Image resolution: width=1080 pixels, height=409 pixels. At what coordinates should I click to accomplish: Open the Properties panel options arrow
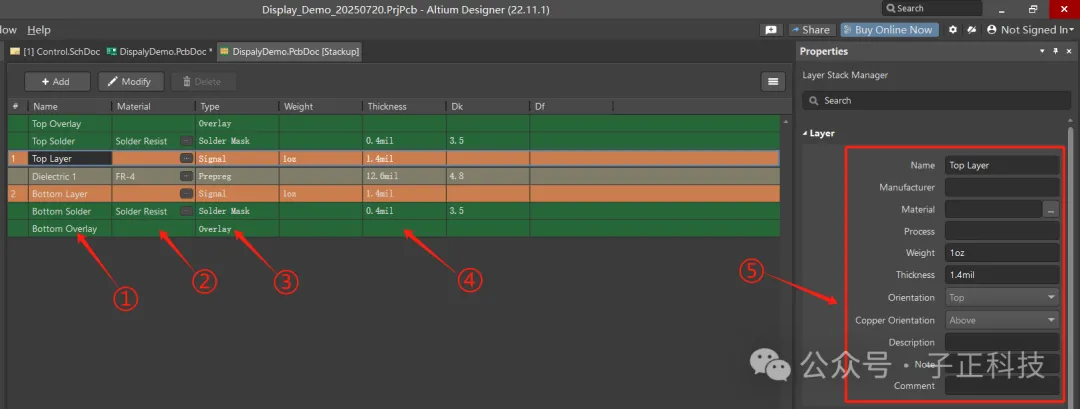[1042, 52]
